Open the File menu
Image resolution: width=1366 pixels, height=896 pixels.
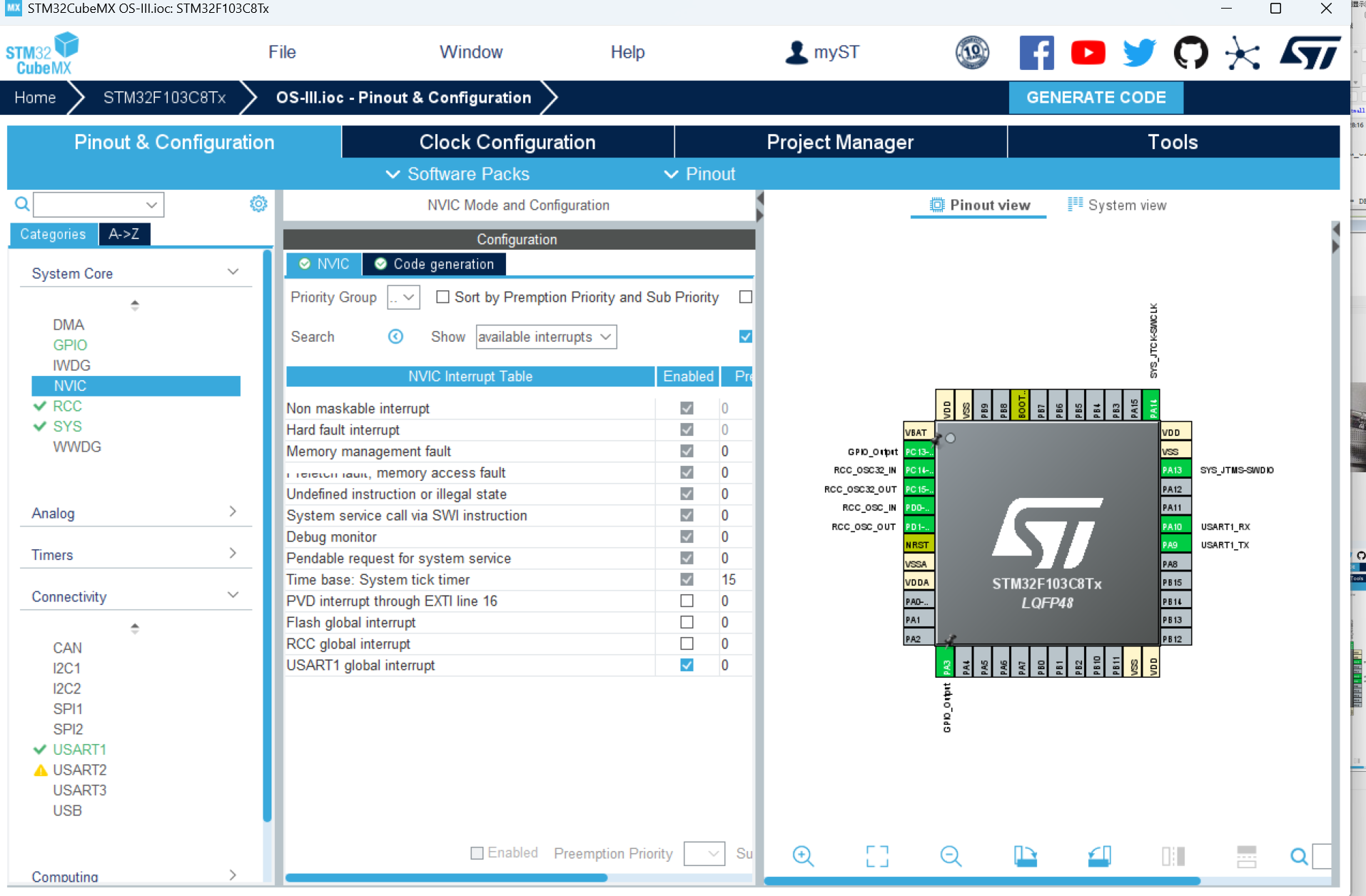282,52
